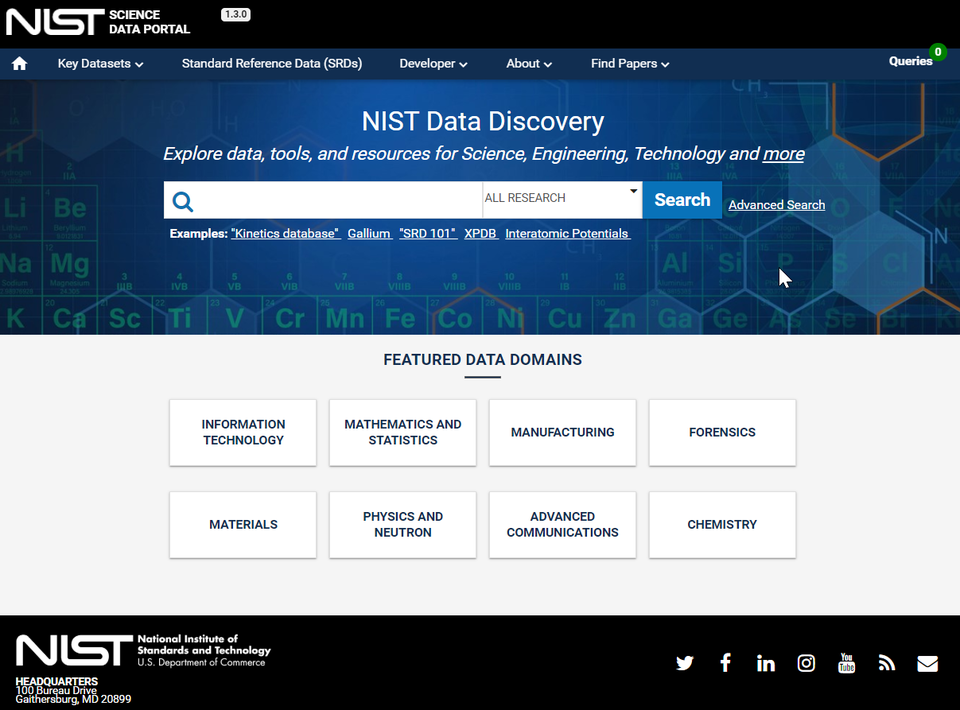Open NIST Instagram page icon

(x=806, y=663)
